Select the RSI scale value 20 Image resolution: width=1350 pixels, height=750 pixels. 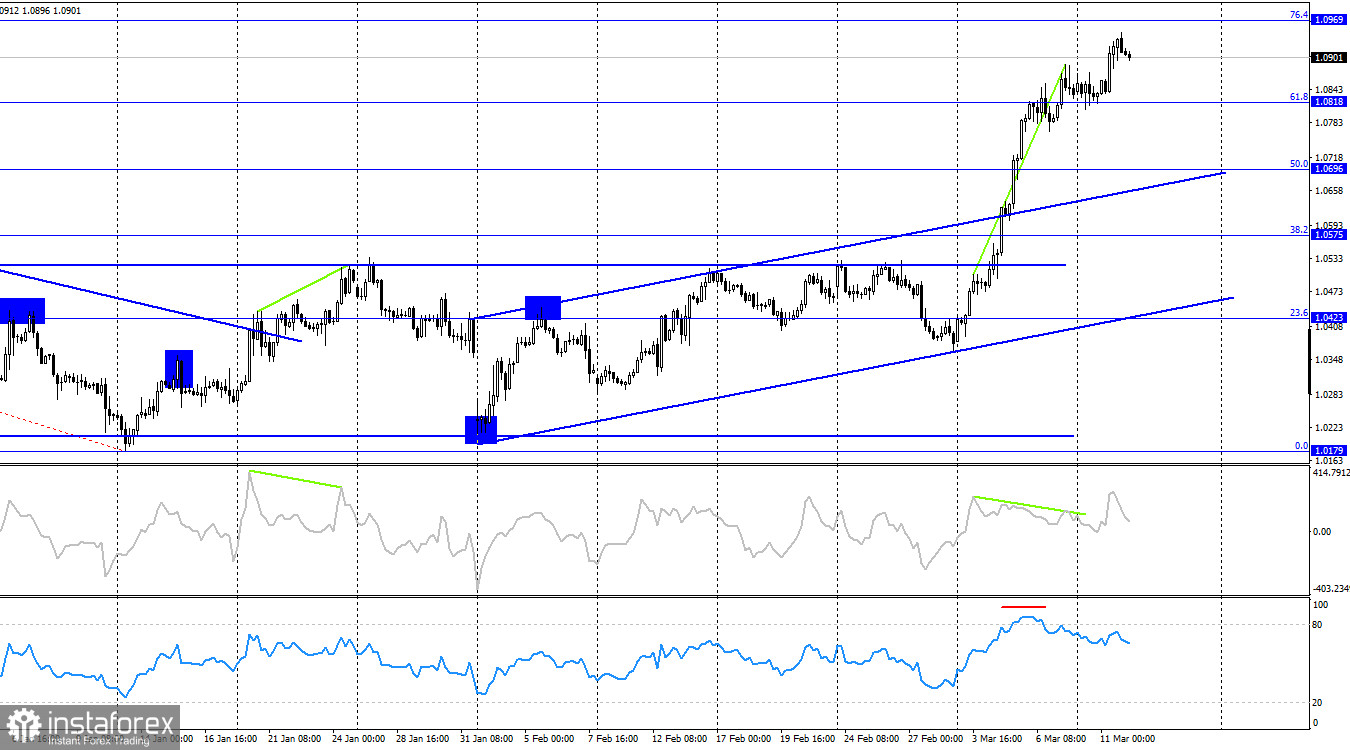(x=1318, y=703)
